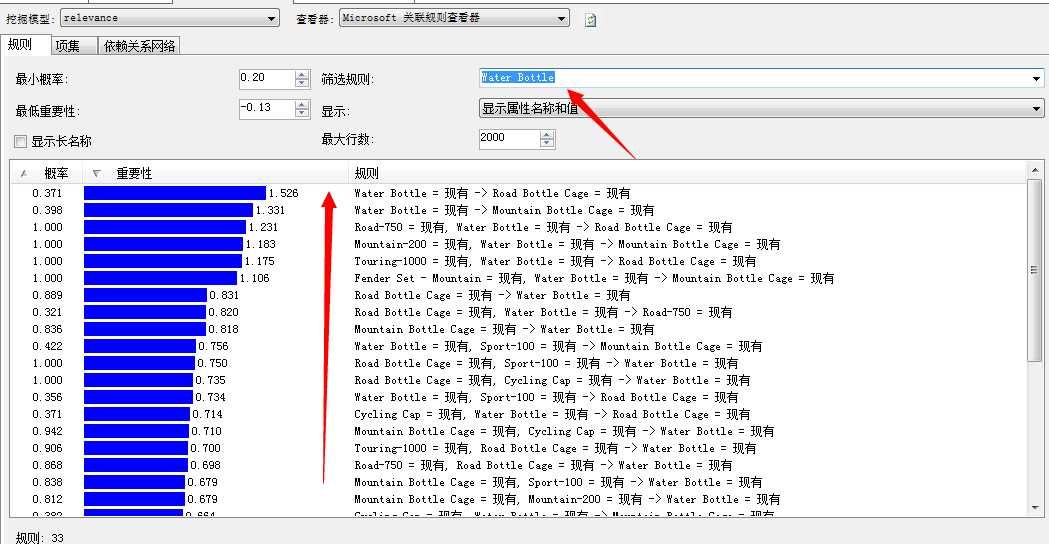Open the display attribute name and value dropdown
This screenshot has height=544, width=1049.
coord(761,108)
